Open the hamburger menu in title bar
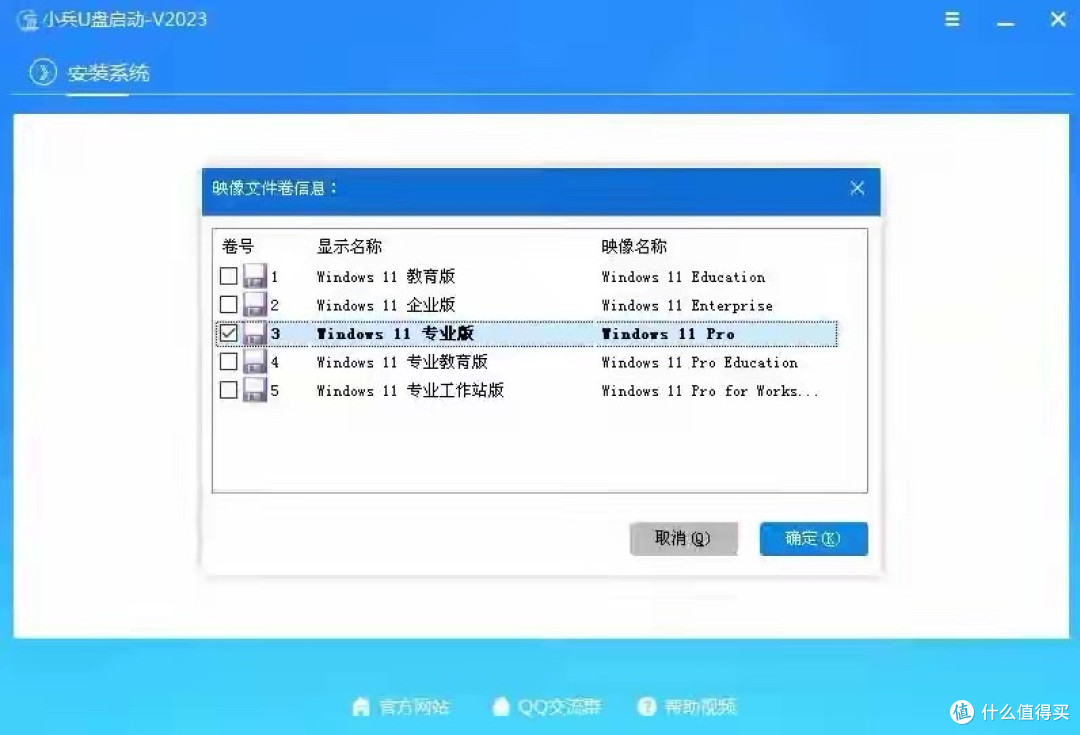The height and width of the screenshot is (735, 1080). point(952,19)
